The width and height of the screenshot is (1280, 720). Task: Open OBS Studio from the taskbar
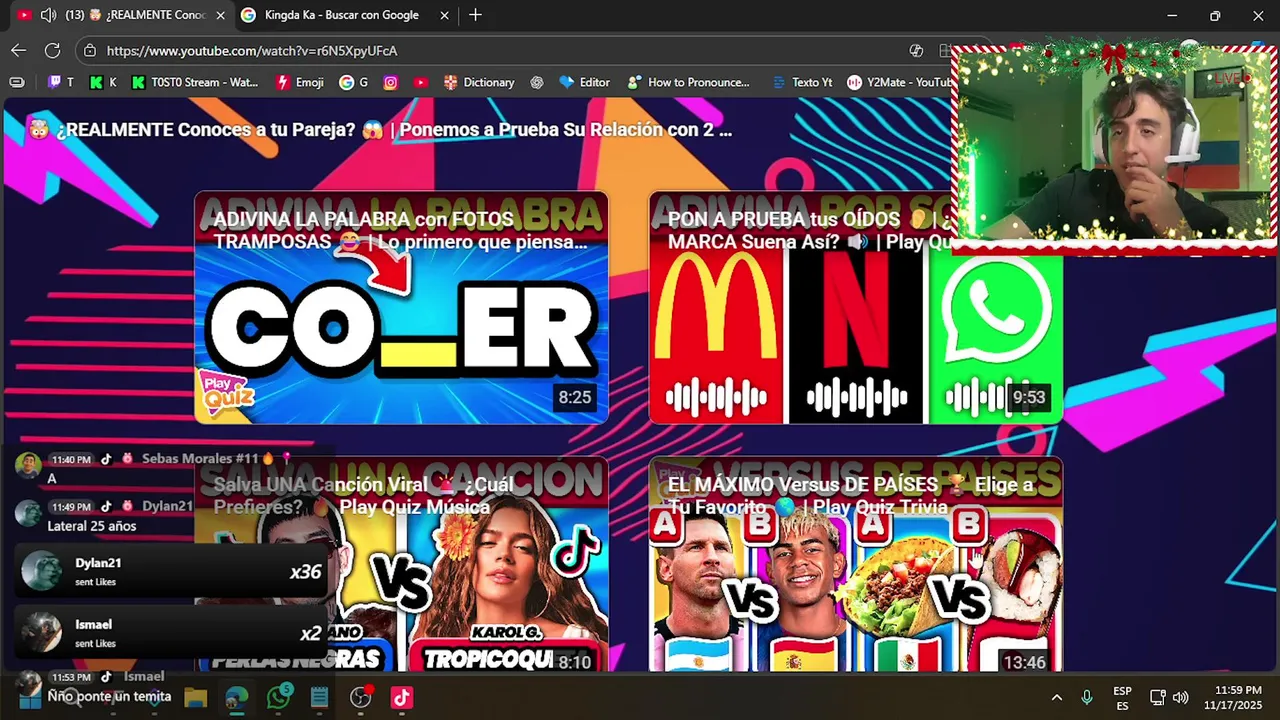coord(361,697)
